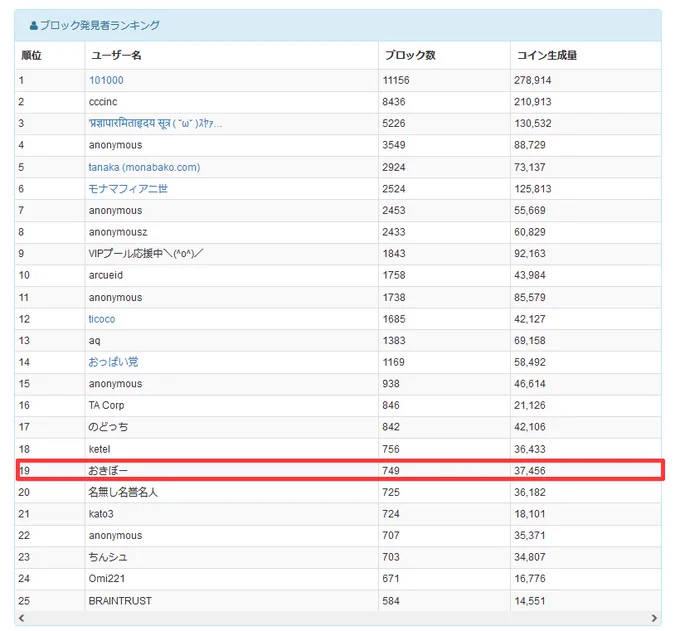Click the coin amount 18,101
The height and width of the screenshot is (631, 680).
[530, 514]
